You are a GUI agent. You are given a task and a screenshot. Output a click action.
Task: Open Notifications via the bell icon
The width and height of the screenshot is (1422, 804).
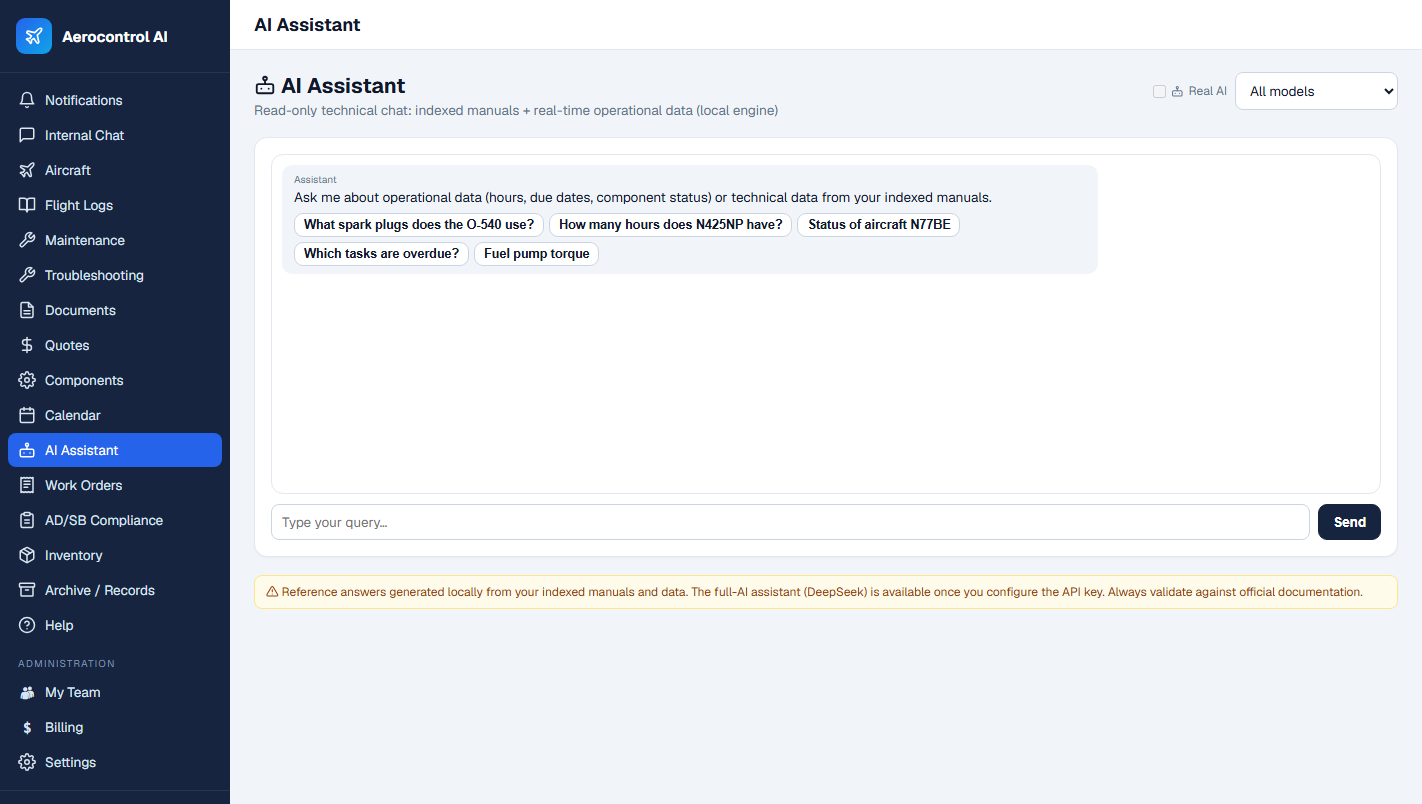[27, 100]
